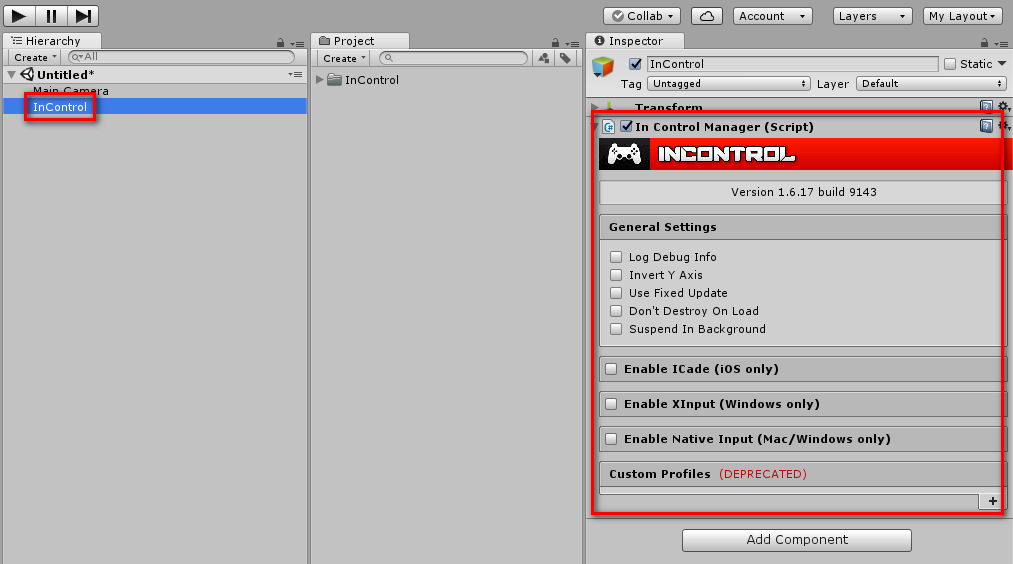Lock the Inspector panel with the padlock icon
The width and height of the screenshot is (1013, 564).
pyautogui.click(x=984, y=43)
